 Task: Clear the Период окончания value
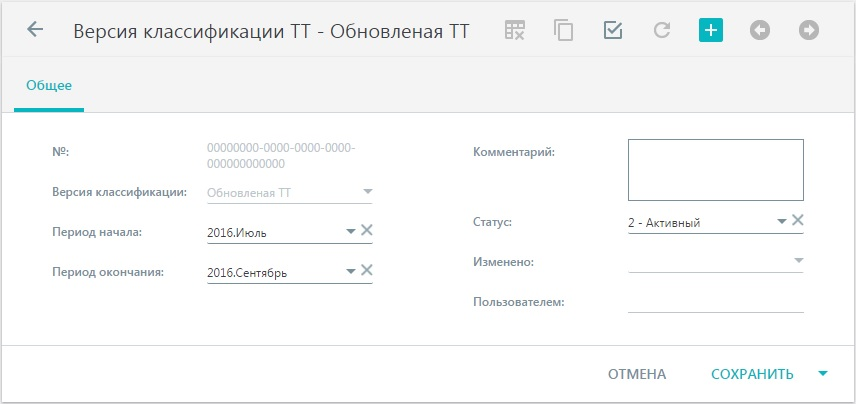[x=367, y=270]
